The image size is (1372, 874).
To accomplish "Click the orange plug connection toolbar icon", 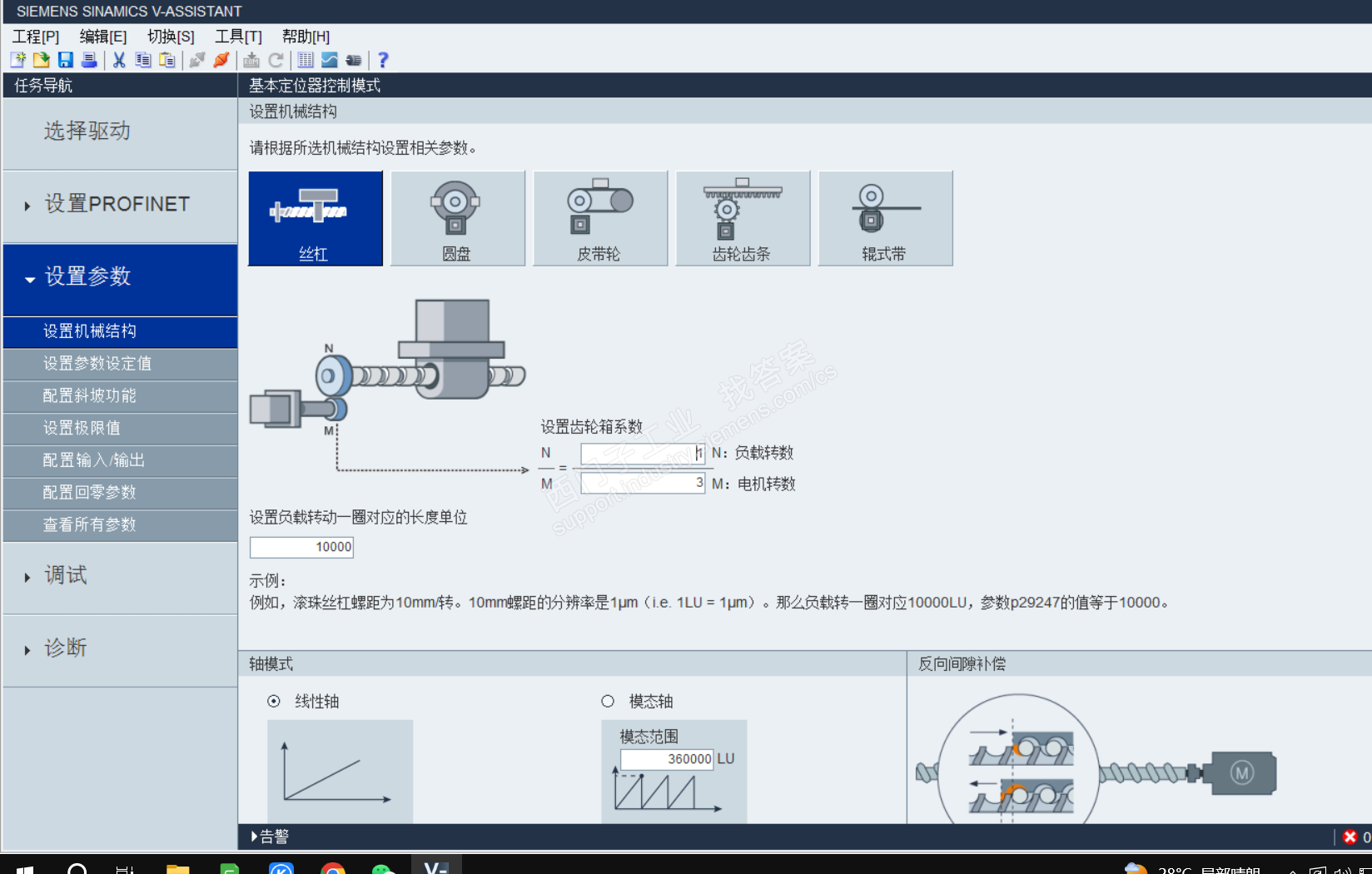I will (x=221, y=60).
